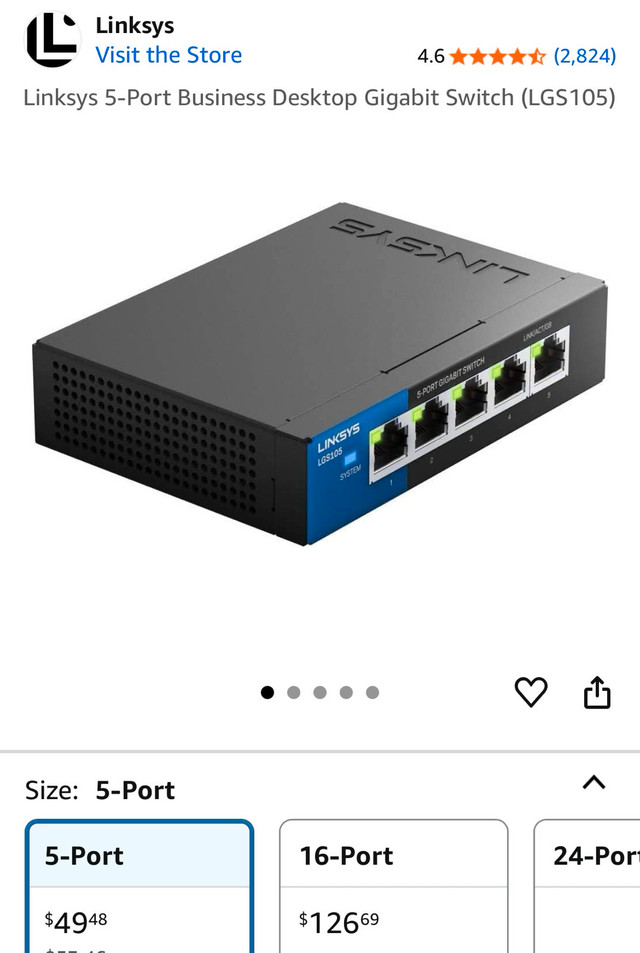Open the Visit the Store link
The width and height of the screenshot is (640, 953).
[x=168, y=55]
